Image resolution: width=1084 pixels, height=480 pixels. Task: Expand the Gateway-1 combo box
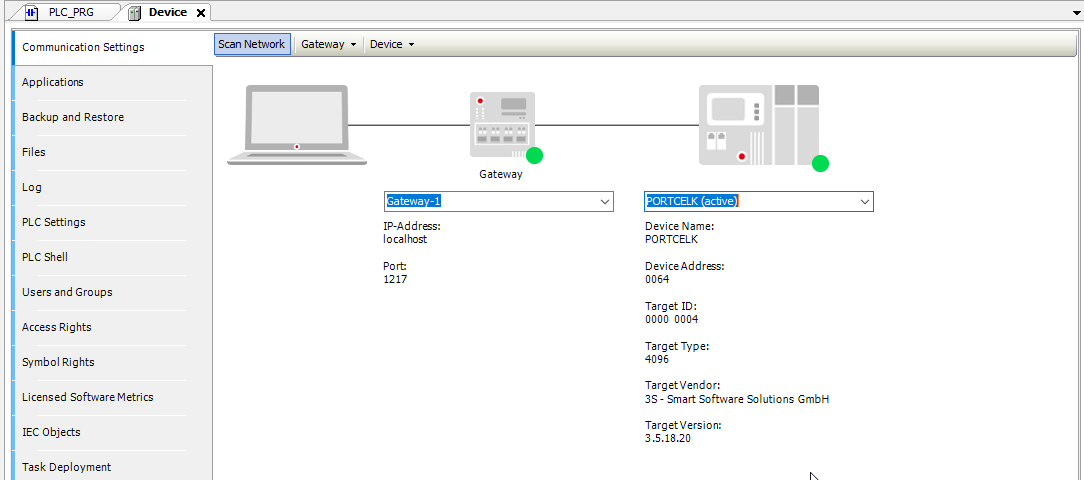coord(605,201)
